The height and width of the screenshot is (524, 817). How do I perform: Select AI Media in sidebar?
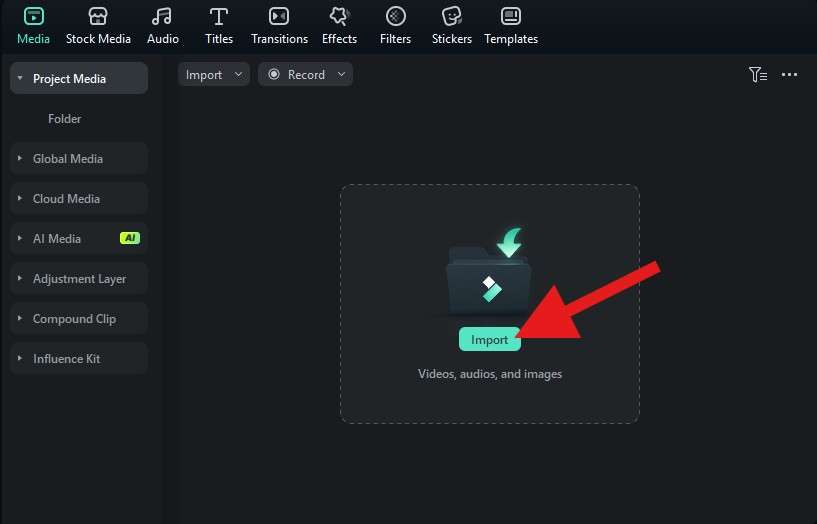click(x=79, y=239)
